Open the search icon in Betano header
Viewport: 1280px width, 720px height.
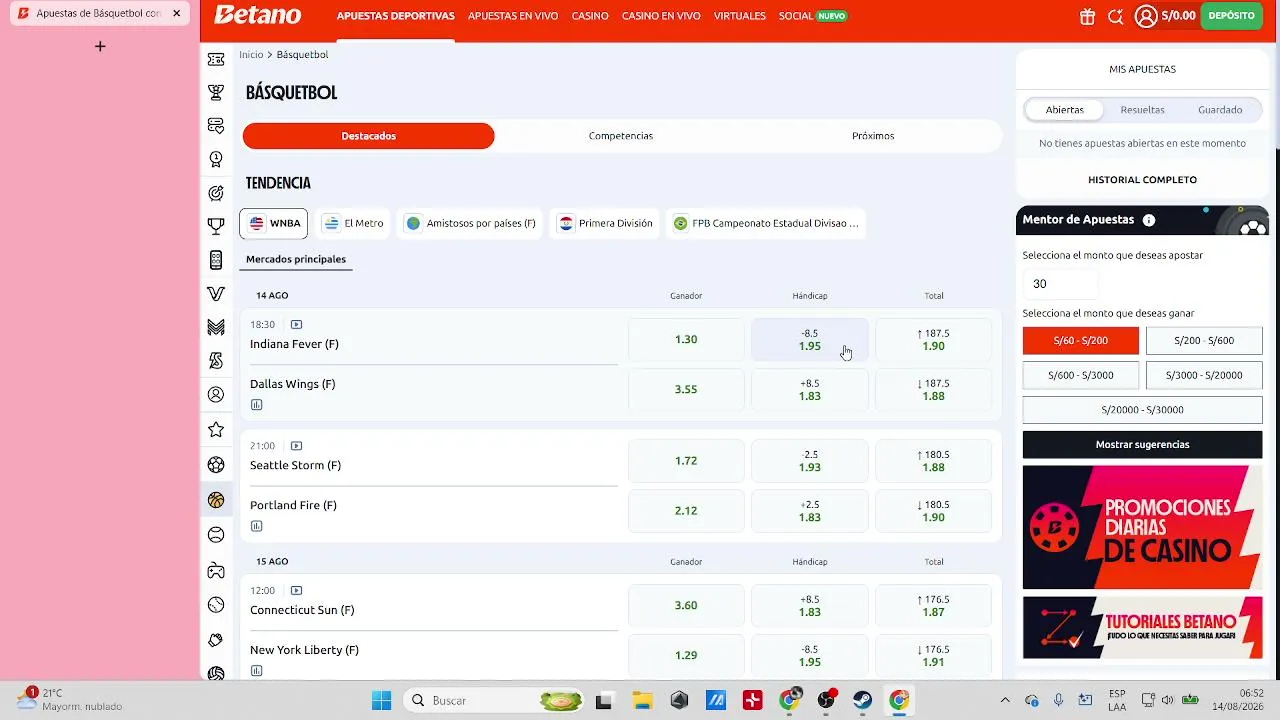coord(1115,16)
